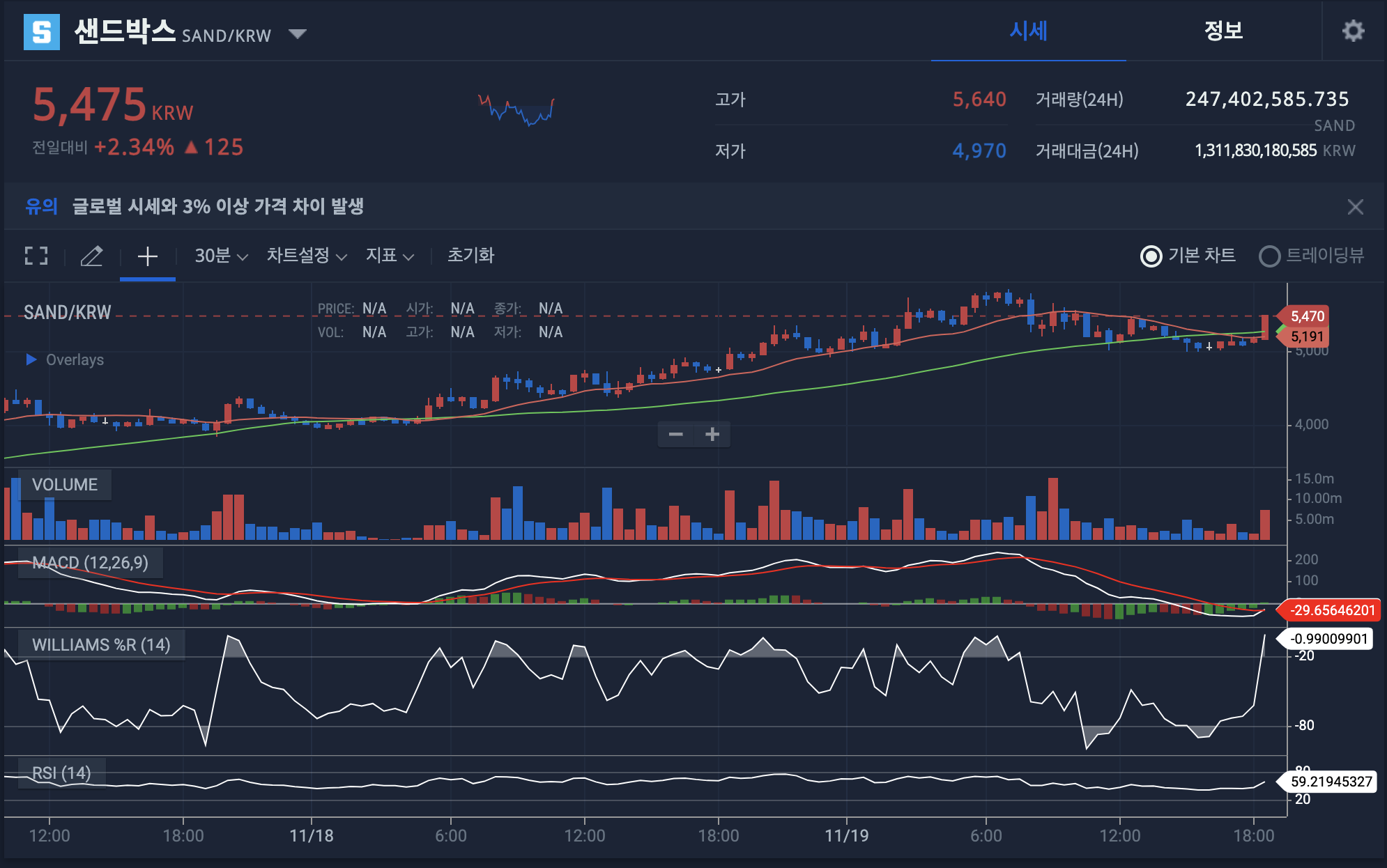The width and height of the screenshot is (1387, 868).
Task: Zoom in chart with plus button
Action: 712,435
